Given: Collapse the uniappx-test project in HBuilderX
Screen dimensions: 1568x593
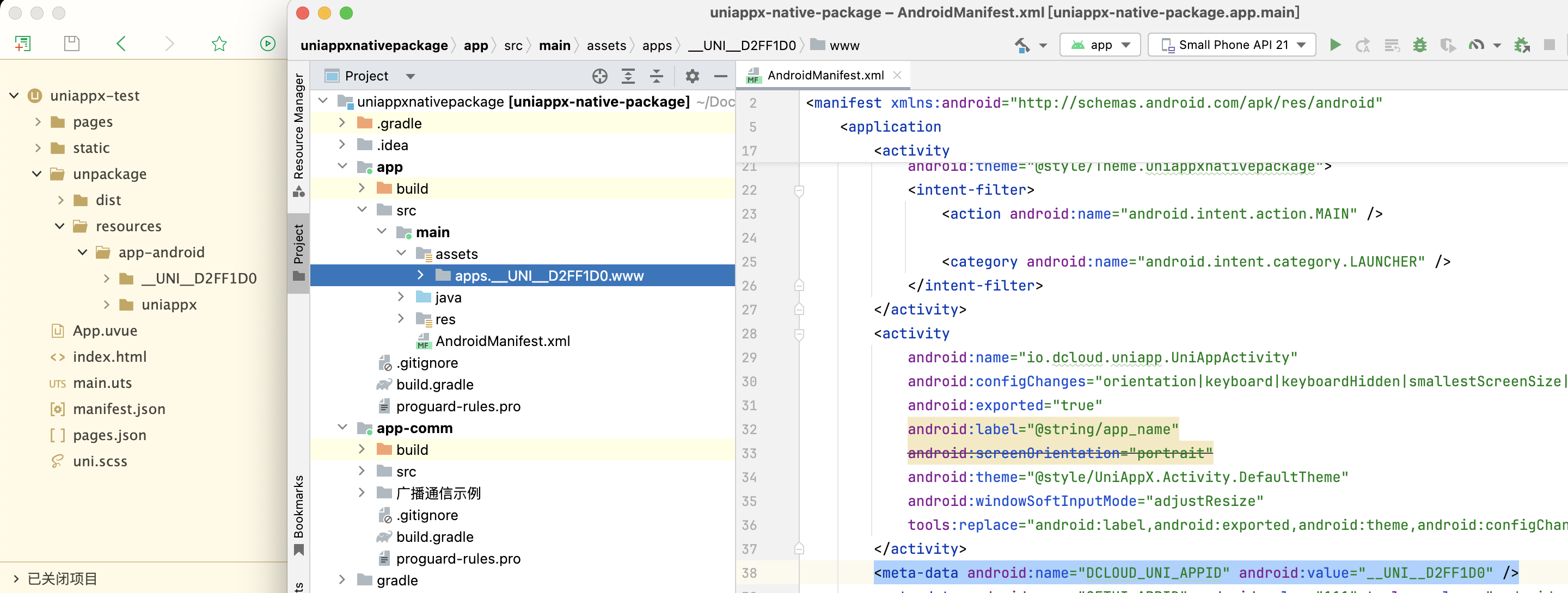Looking at the screenshot, I should click(x=14, y=96).
